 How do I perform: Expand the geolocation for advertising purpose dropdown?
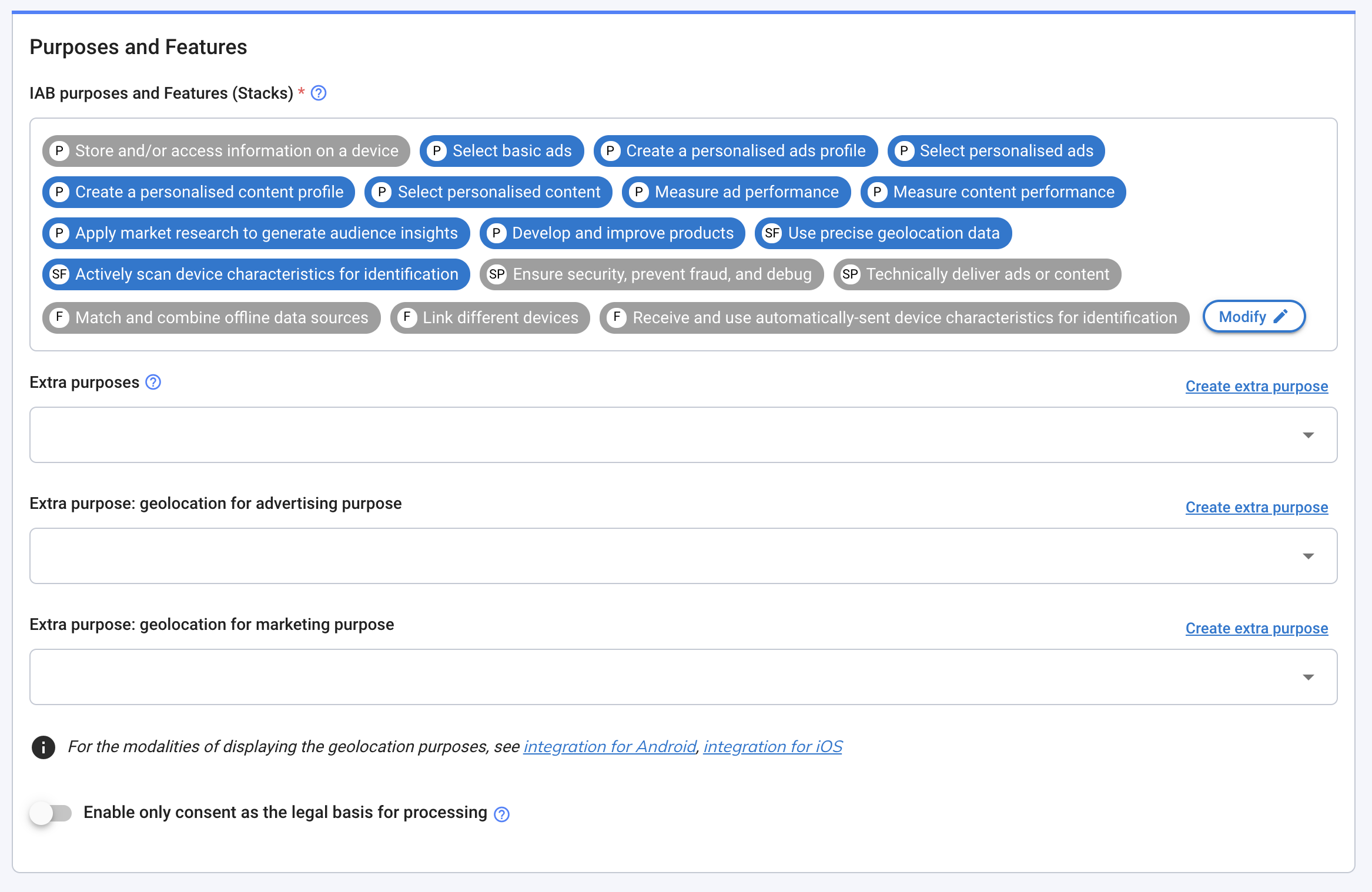[1308, 556]
